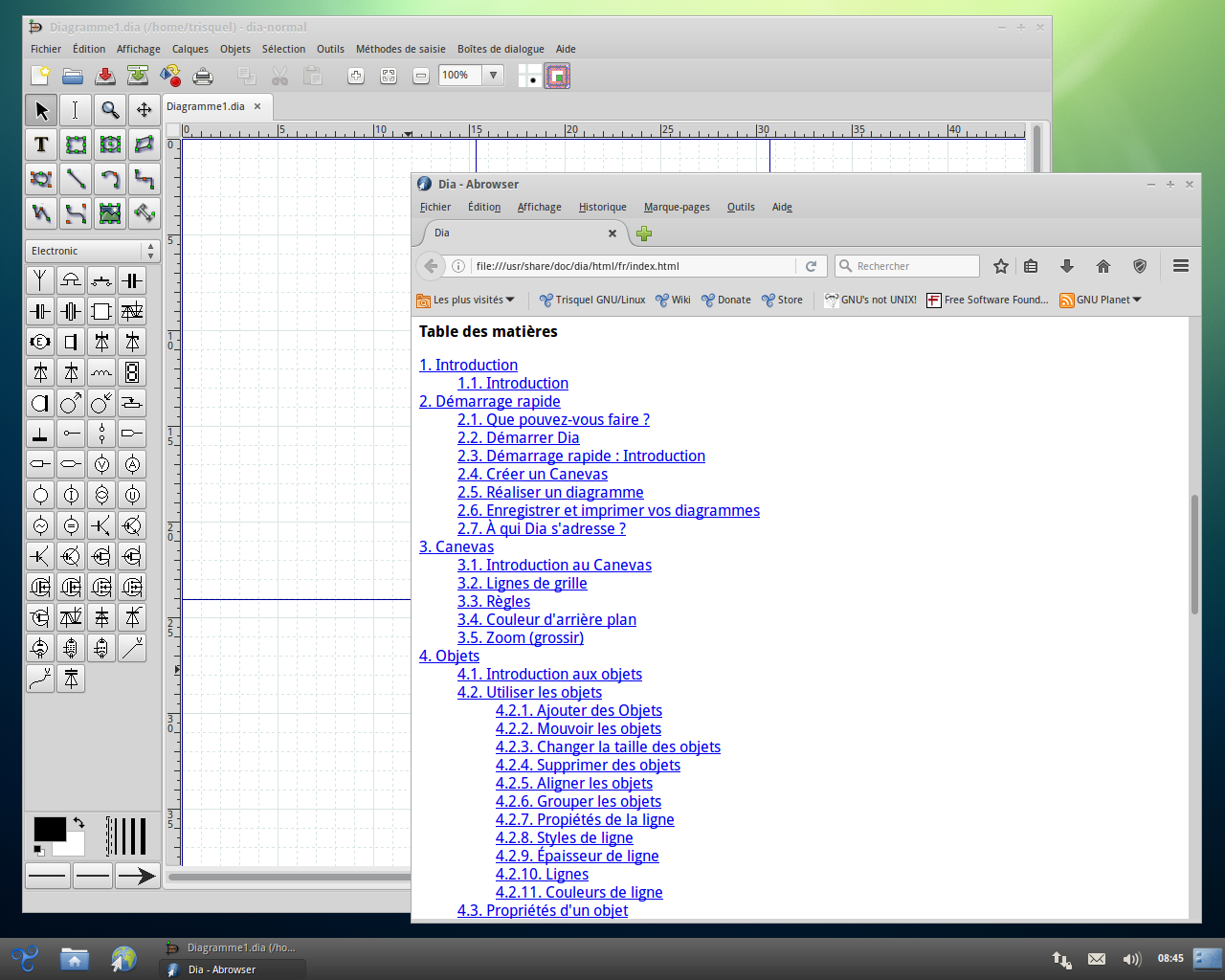Pick the ammeter (A) symbol
The image size is (1225, 980).
(x=132, y=464)
